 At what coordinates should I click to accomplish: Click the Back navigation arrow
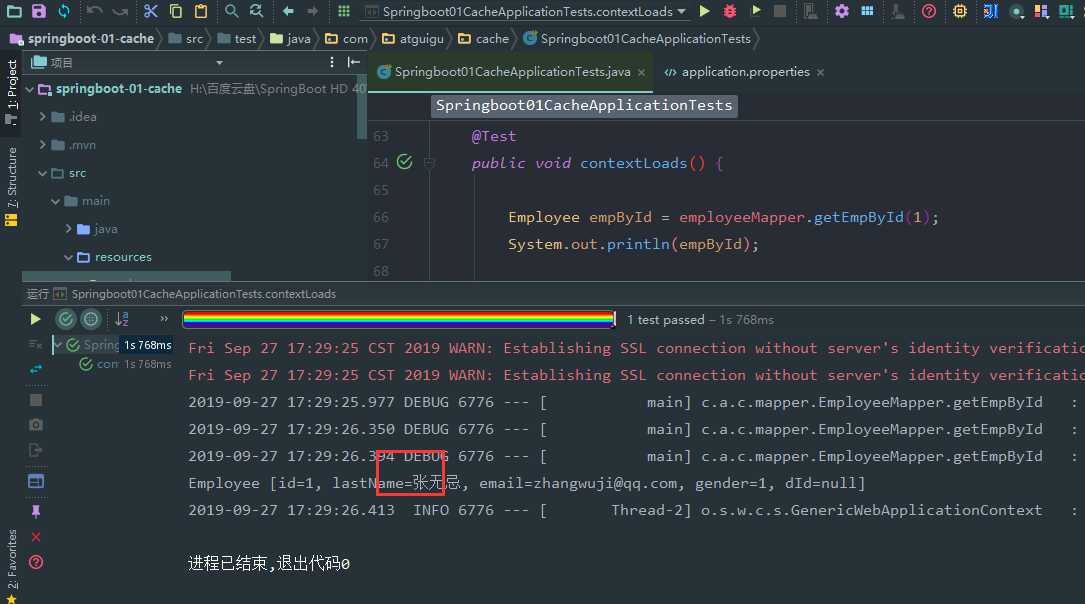click(x=288, y=11)
